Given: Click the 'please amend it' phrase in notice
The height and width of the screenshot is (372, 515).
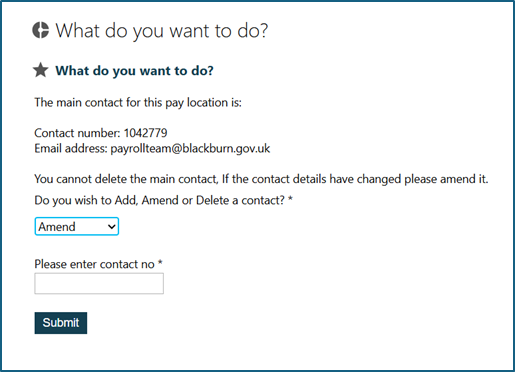Looking at the screenshot, I should point(446,179).
